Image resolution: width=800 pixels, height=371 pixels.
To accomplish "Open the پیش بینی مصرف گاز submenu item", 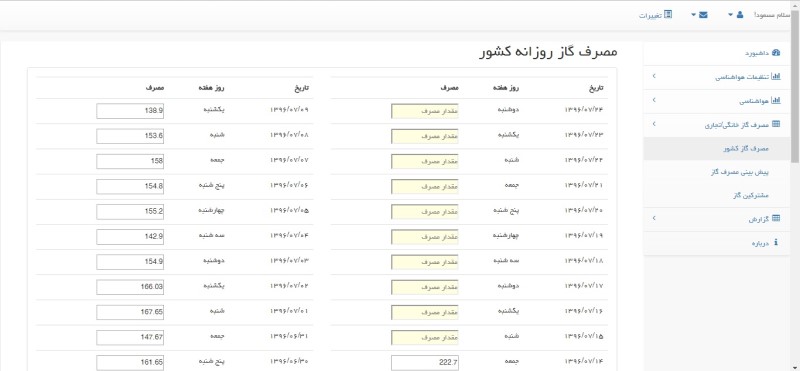I will (x=739, y=172).
